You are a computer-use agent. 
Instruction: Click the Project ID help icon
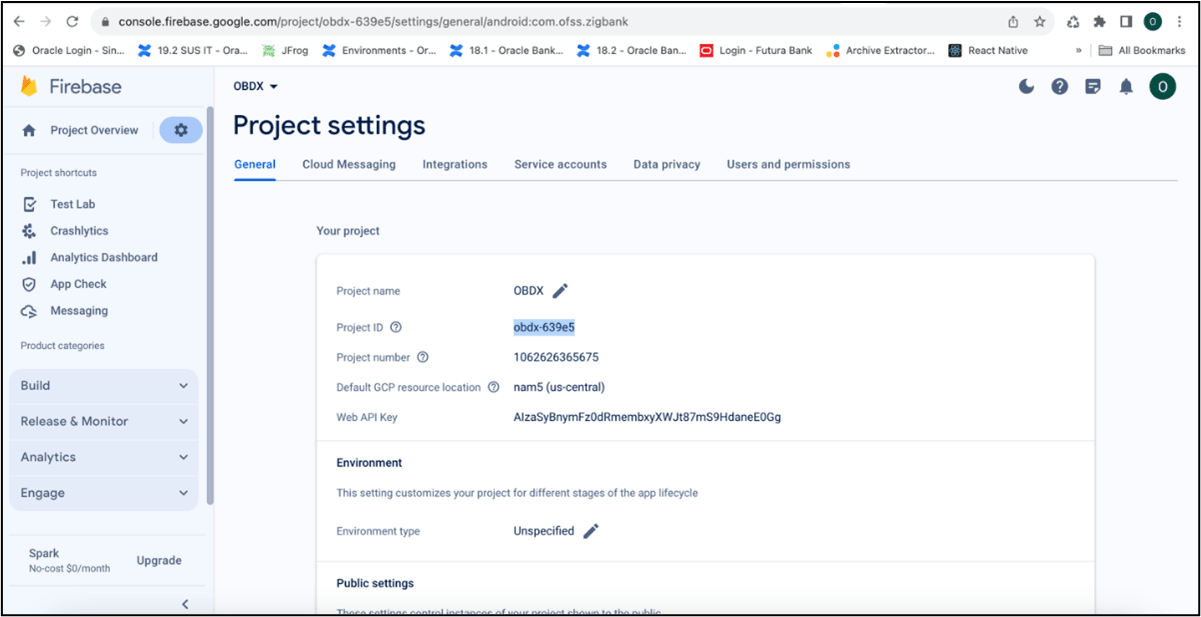click(396, 327)
